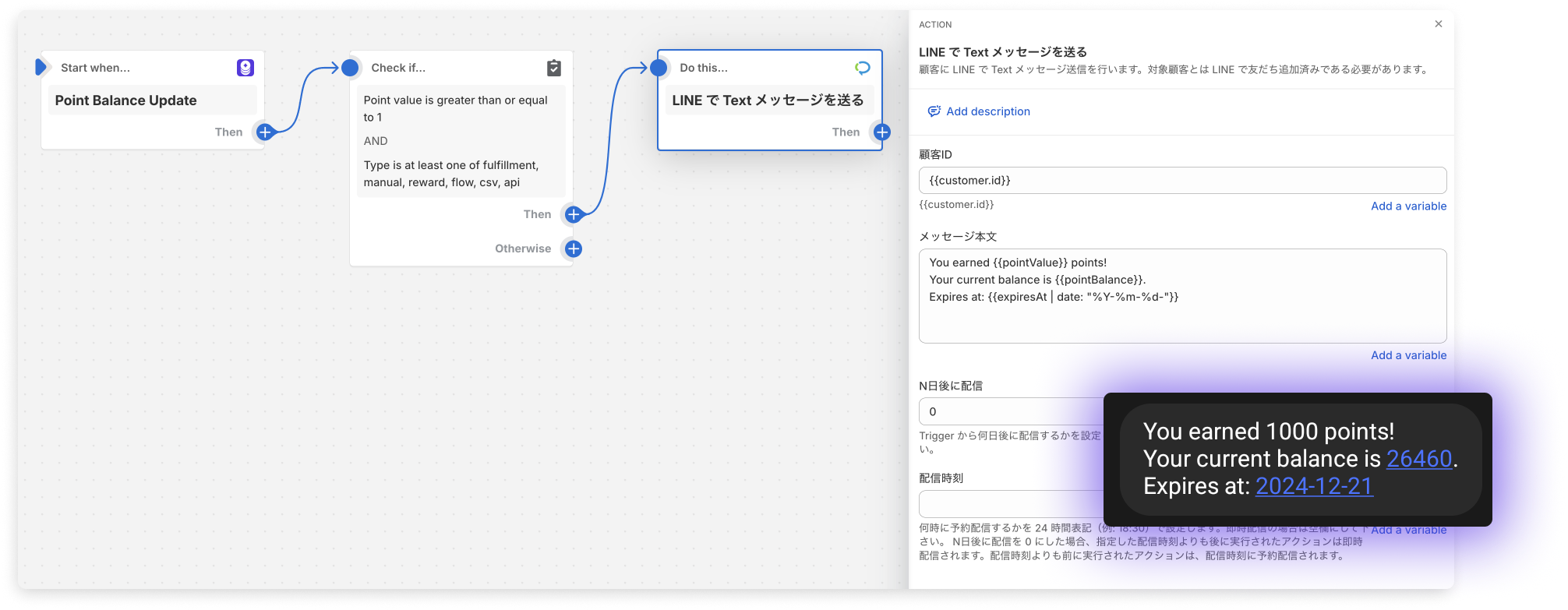Select the Point Balance Update trigger
The height and width of the screenshot is (610, 1568).
tap(153, 100)
